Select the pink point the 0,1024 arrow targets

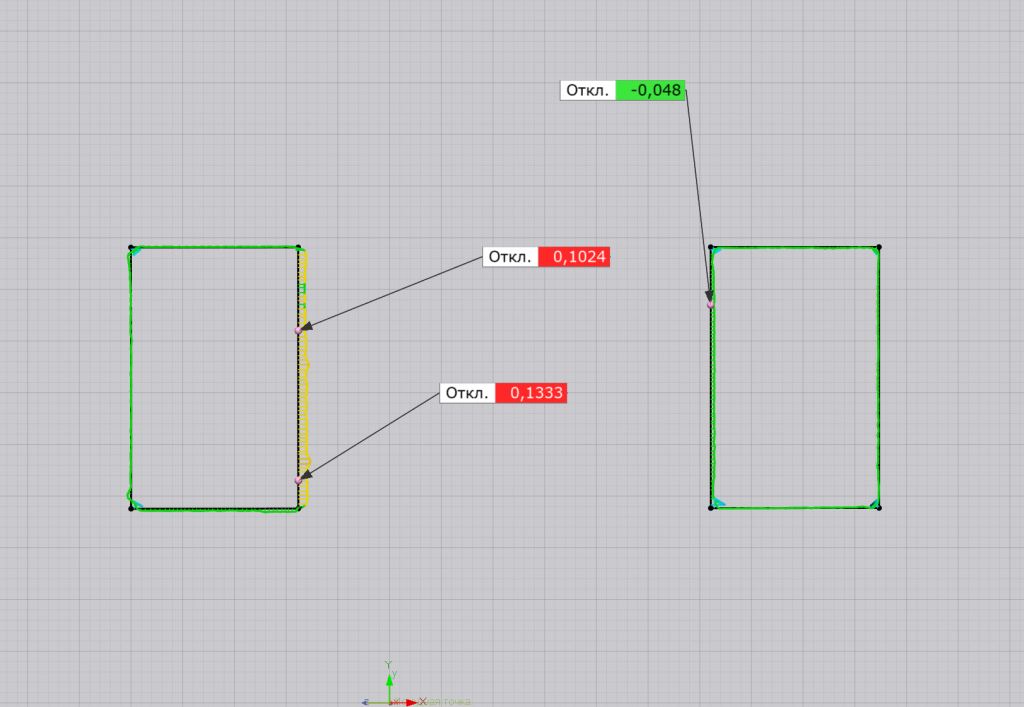coord(298,330)
